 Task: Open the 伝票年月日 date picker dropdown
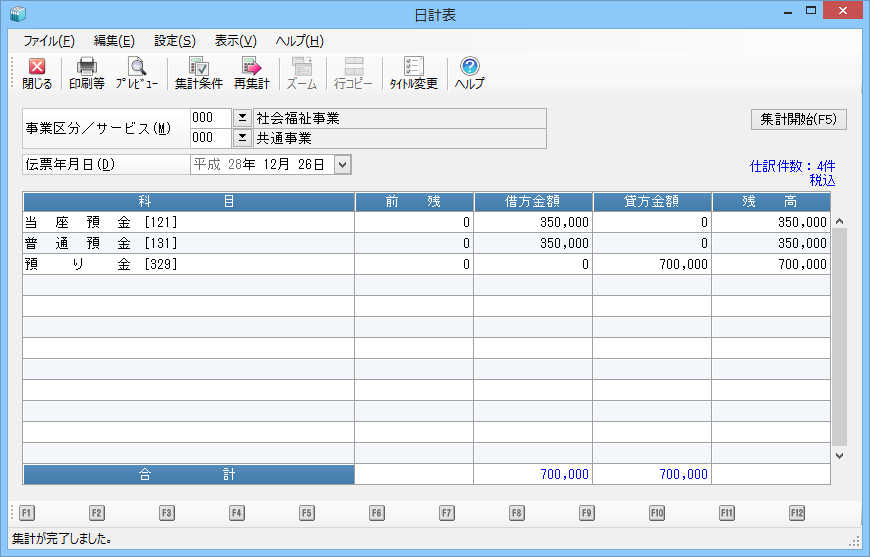pos(342,164)
